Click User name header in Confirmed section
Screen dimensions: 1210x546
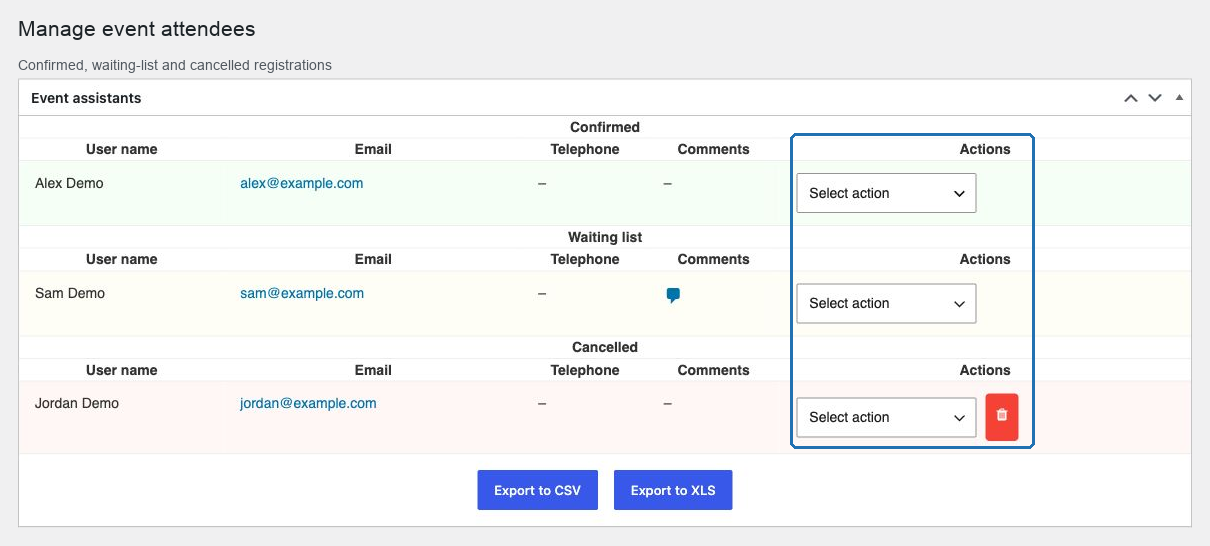point(122,149)
